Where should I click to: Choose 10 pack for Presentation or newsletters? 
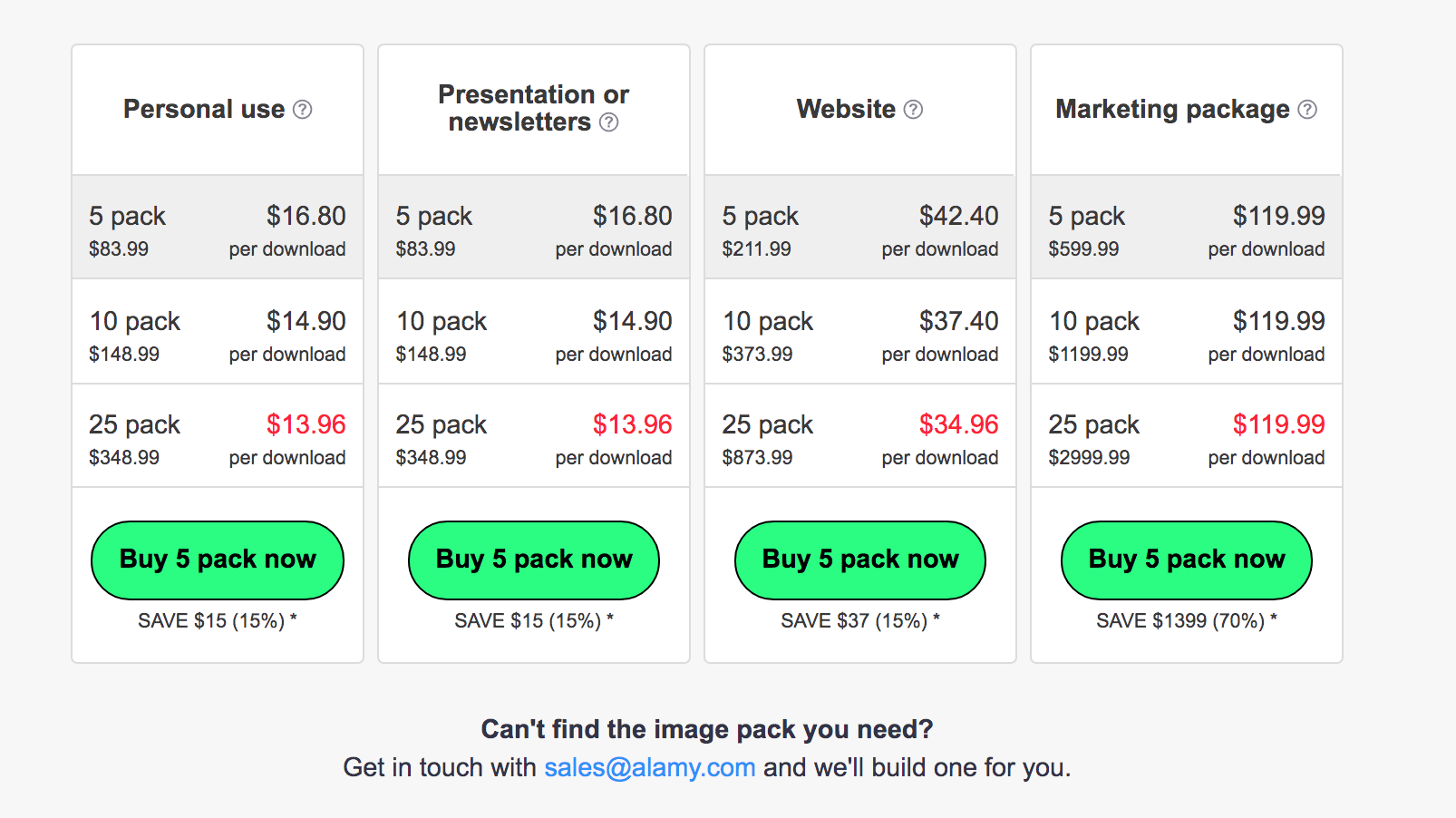tap(534, 332)
